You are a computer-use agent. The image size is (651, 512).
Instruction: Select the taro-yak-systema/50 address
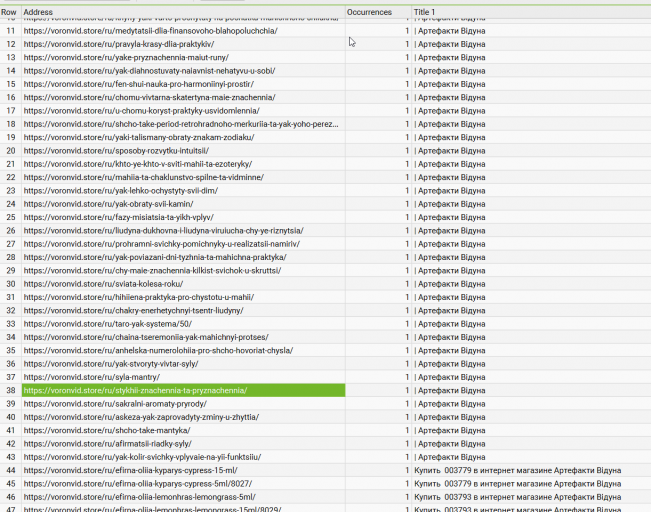(108, 323)
